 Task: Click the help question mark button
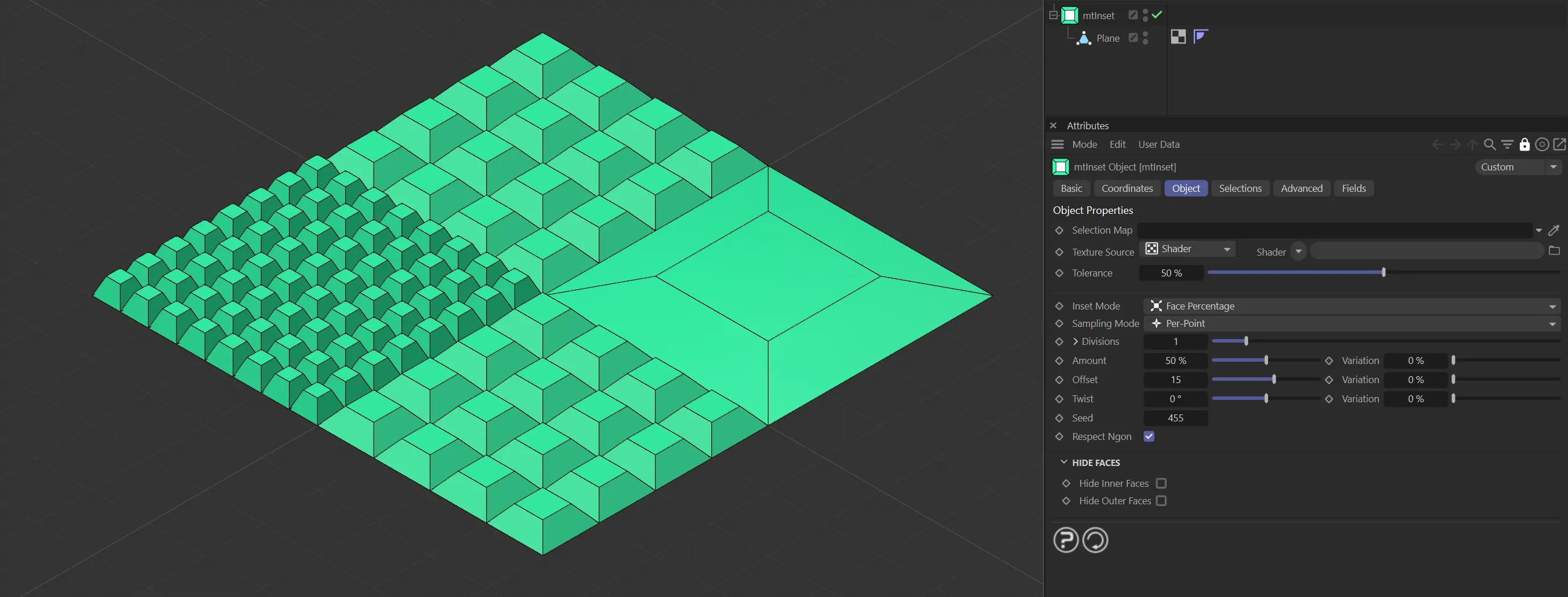[1065, 540]
